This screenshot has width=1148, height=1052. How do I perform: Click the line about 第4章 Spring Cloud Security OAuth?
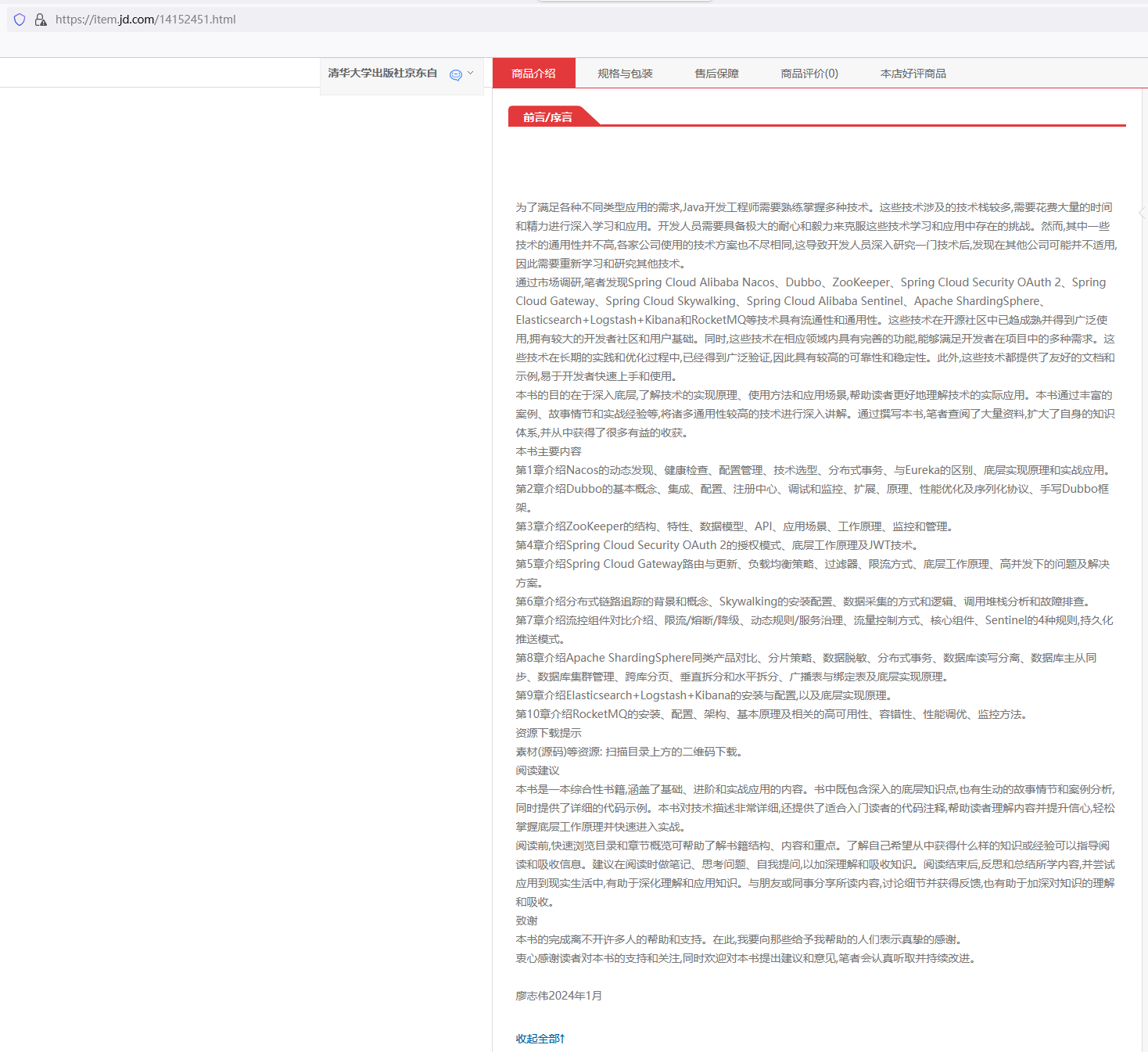click(x=719, y=545)
